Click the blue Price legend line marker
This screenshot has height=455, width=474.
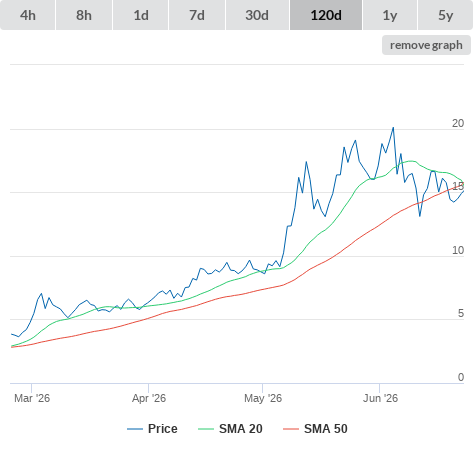tap(135, 429)
